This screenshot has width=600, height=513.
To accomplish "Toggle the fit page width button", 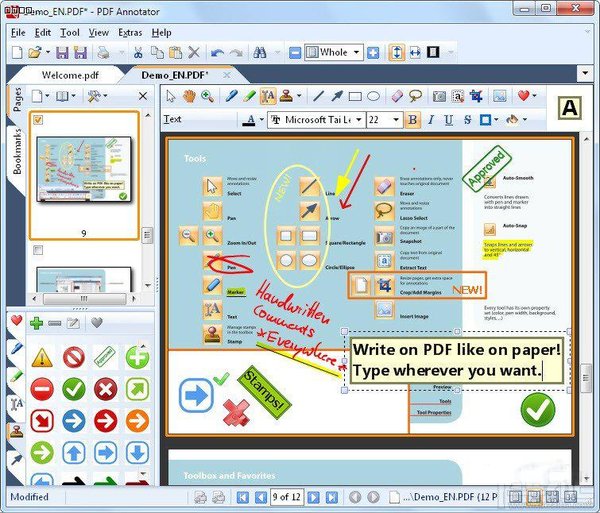I will coord(415,52).
